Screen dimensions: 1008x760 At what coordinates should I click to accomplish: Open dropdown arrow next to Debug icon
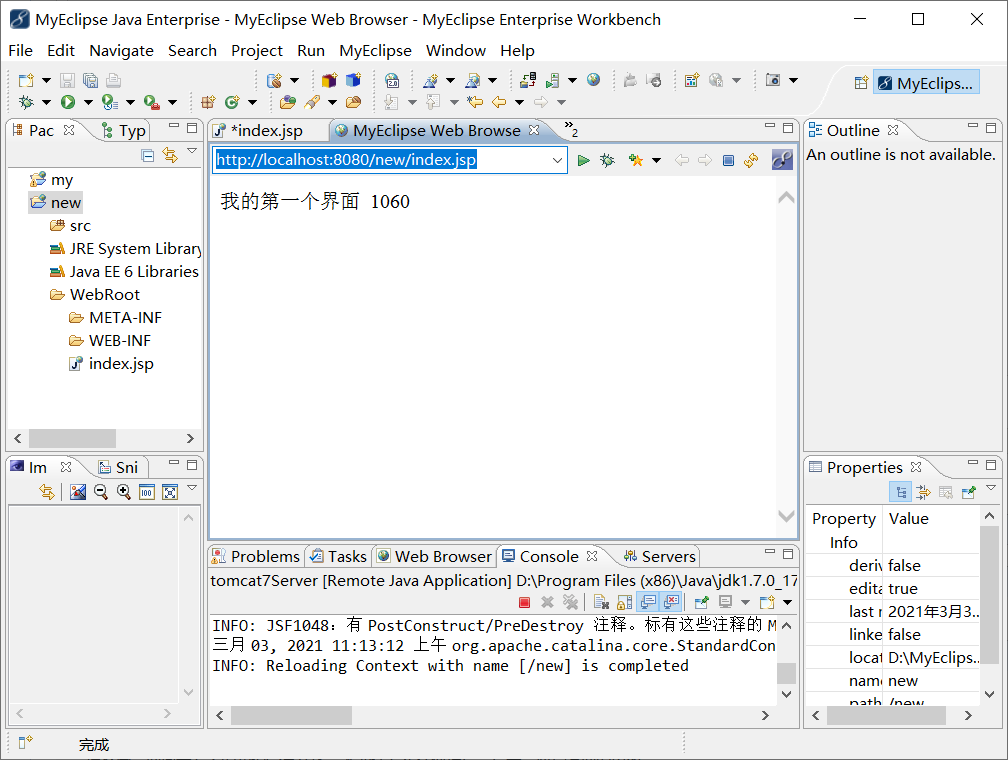click(x=46, y=102)
